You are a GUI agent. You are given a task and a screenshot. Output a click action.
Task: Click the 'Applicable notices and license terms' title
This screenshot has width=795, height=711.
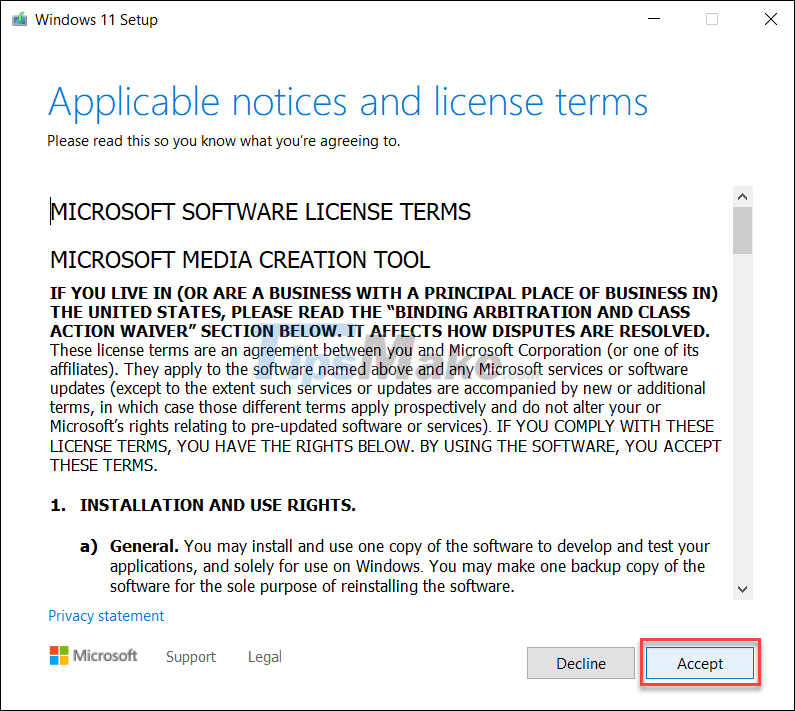[348, 102]
